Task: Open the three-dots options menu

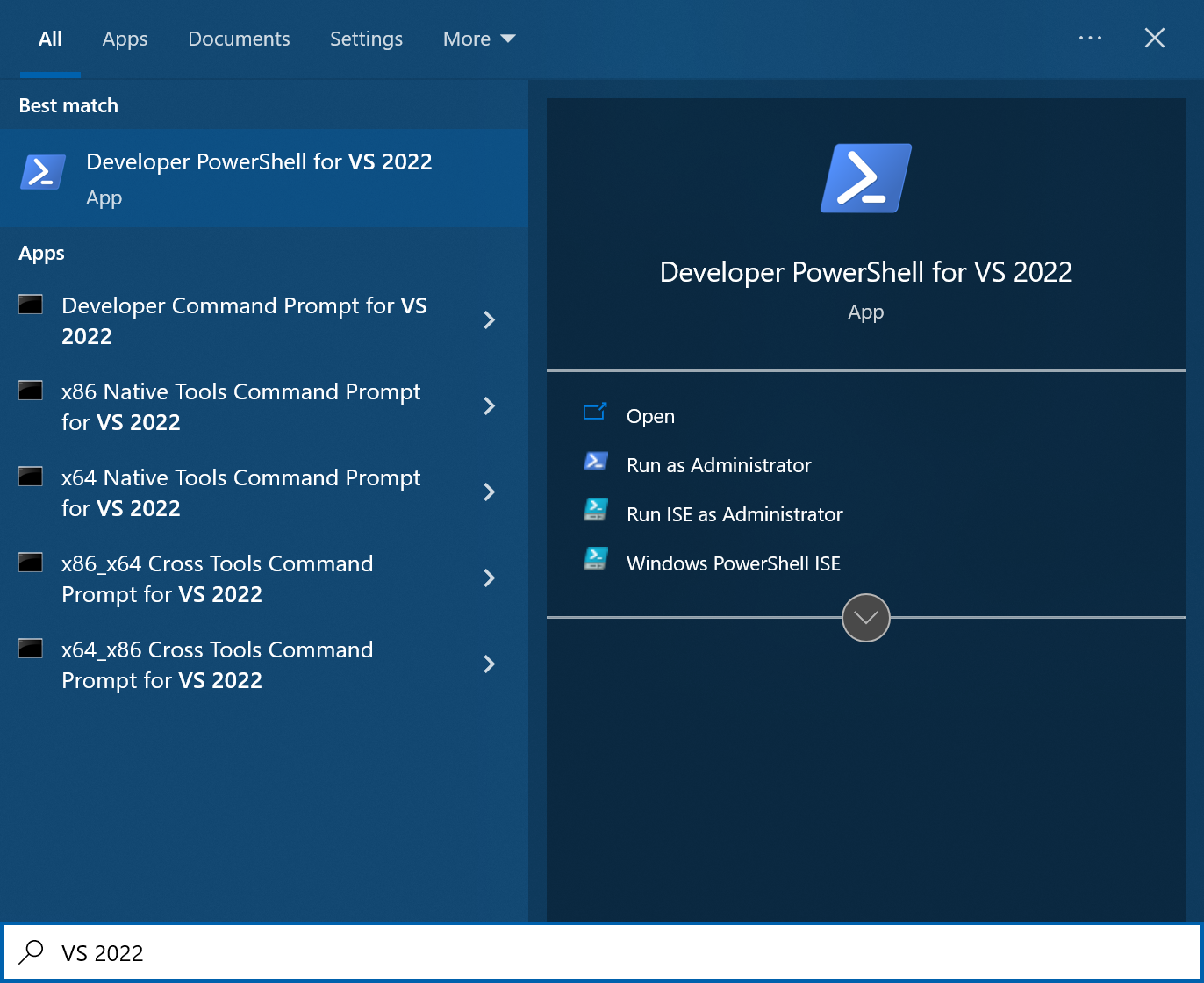Action: [1090, 38]
